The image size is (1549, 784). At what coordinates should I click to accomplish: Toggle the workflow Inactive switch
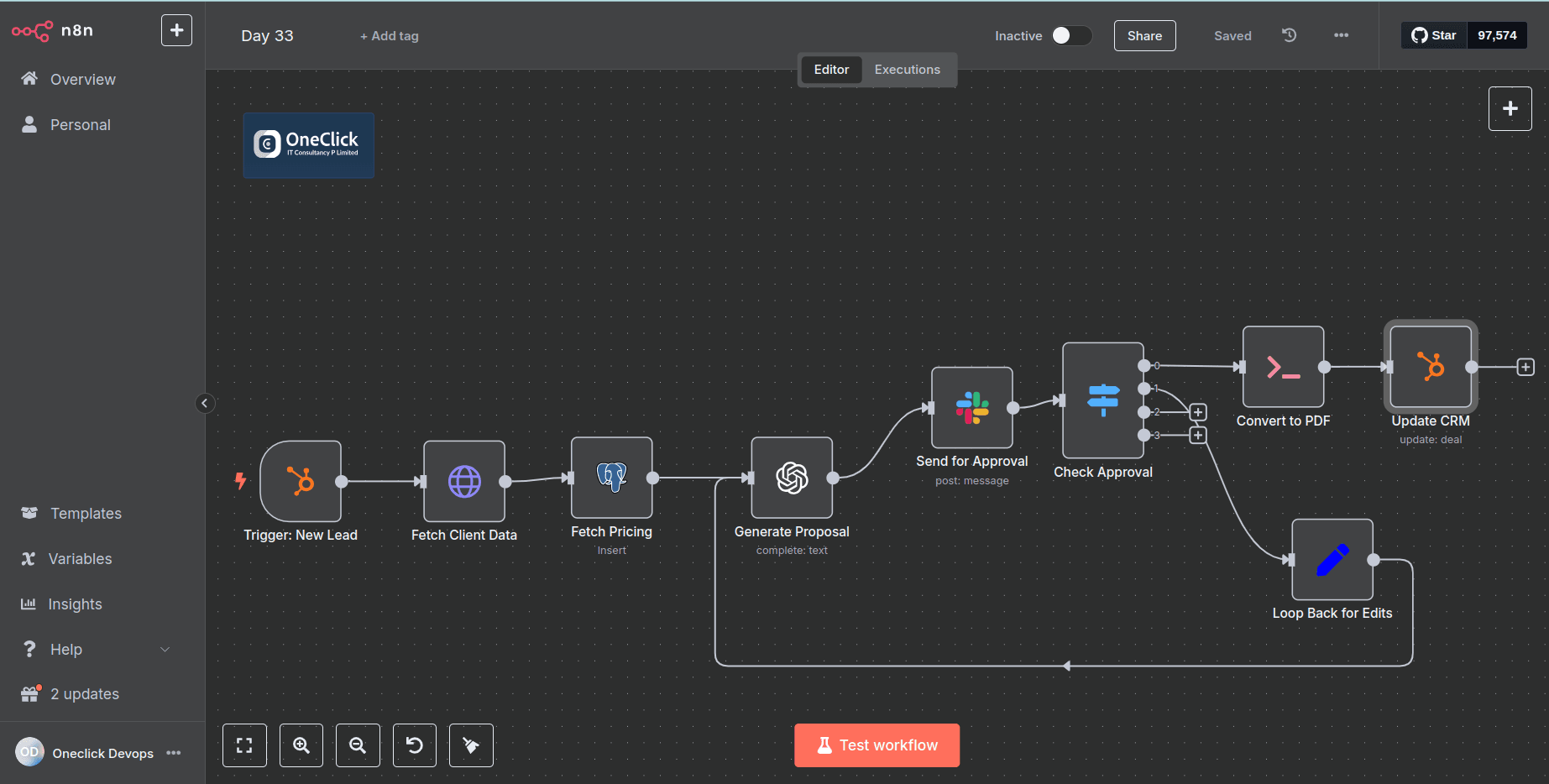(1071, 35)
